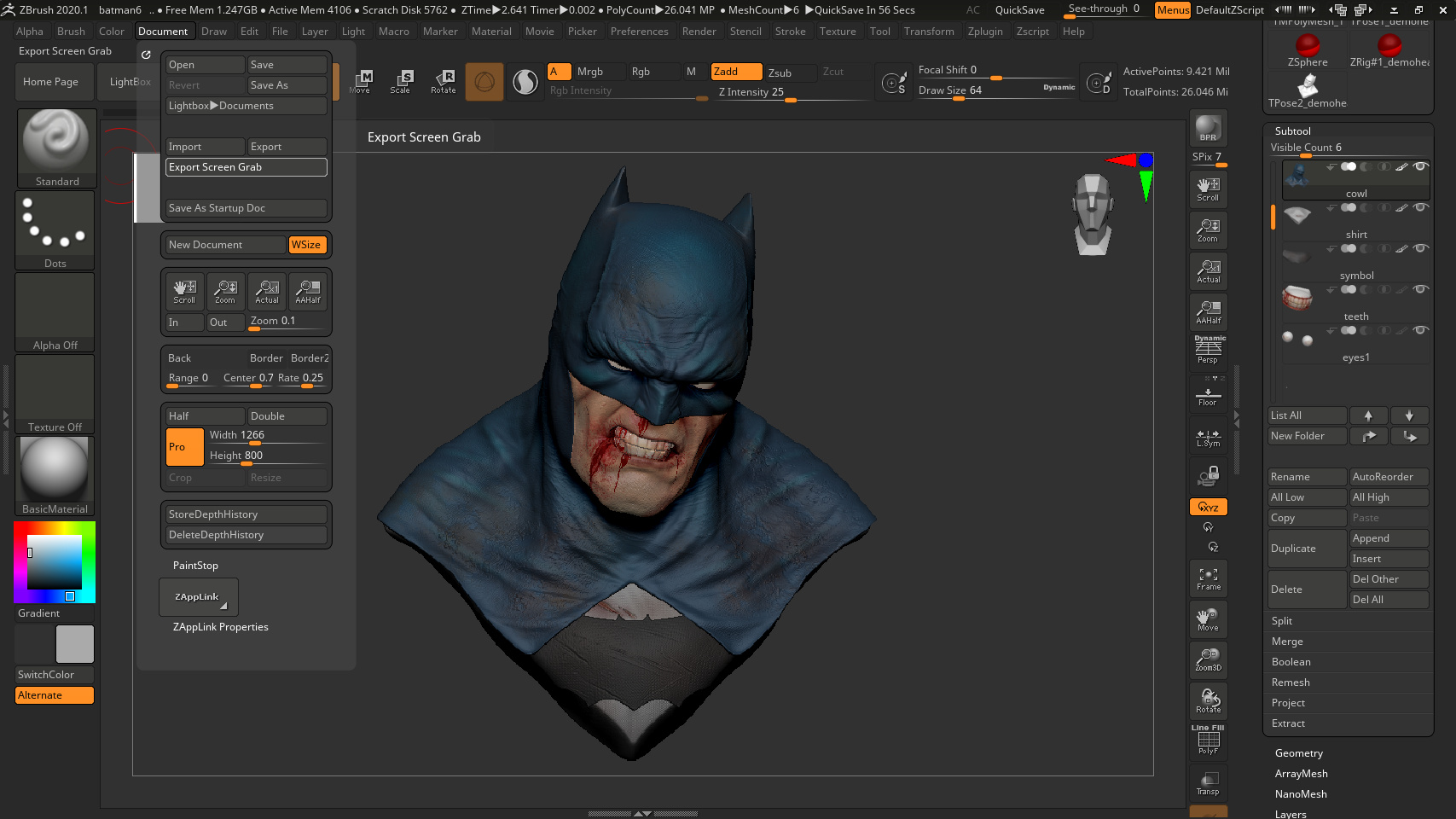
Task: Expand the NanoMesh subpalette
Action: click(1301, 794)
